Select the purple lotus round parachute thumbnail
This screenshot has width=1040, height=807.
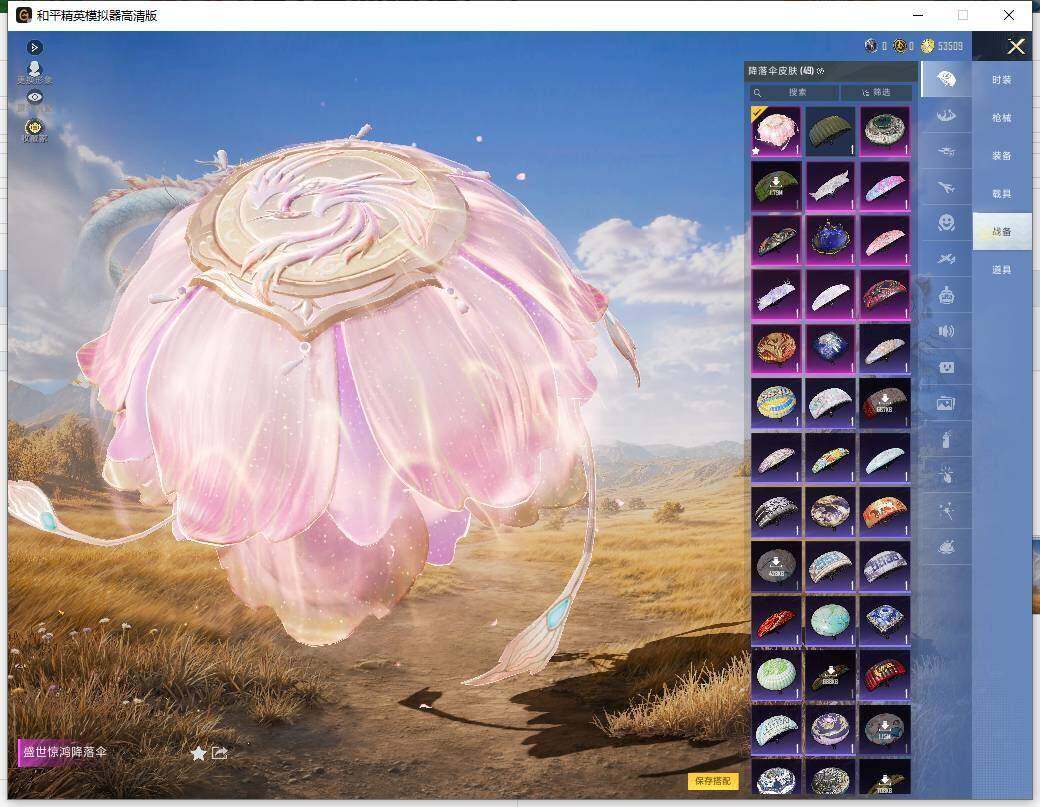click(830, 729)
